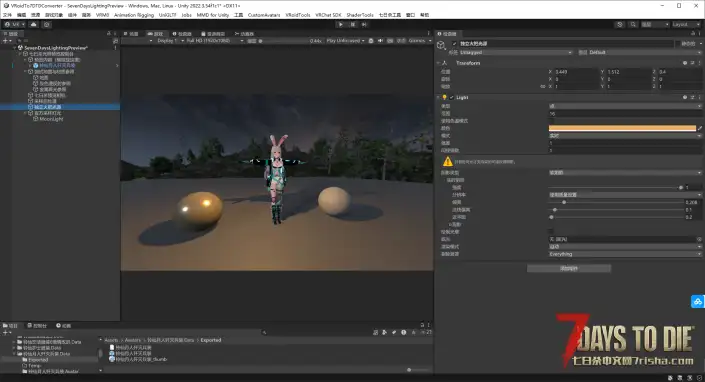Select the Exported folder in Project tree
Screen dimensions: 705x382
(38, 360)
